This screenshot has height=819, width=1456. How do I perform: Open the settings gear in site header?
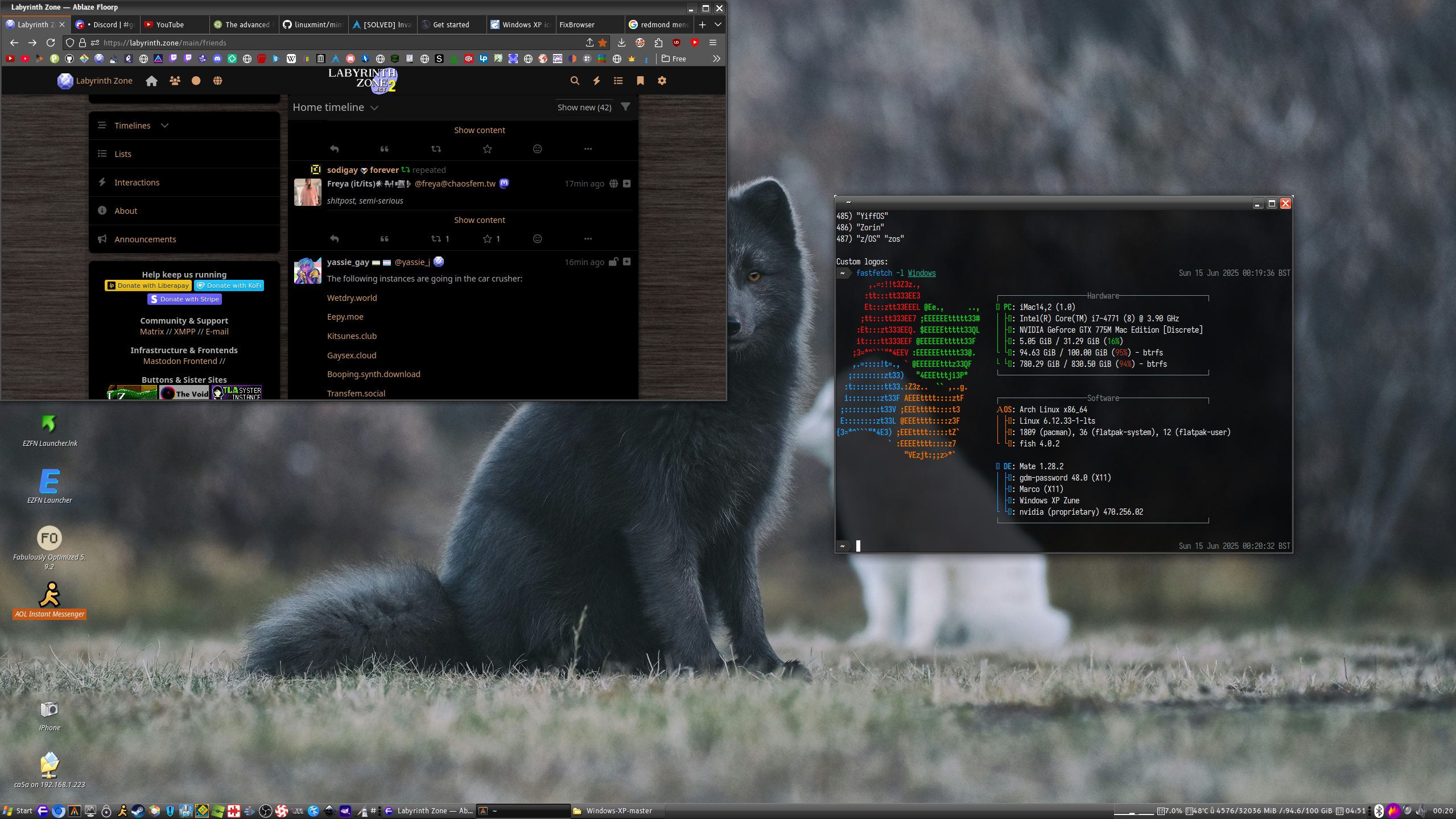tap(662, 81)
